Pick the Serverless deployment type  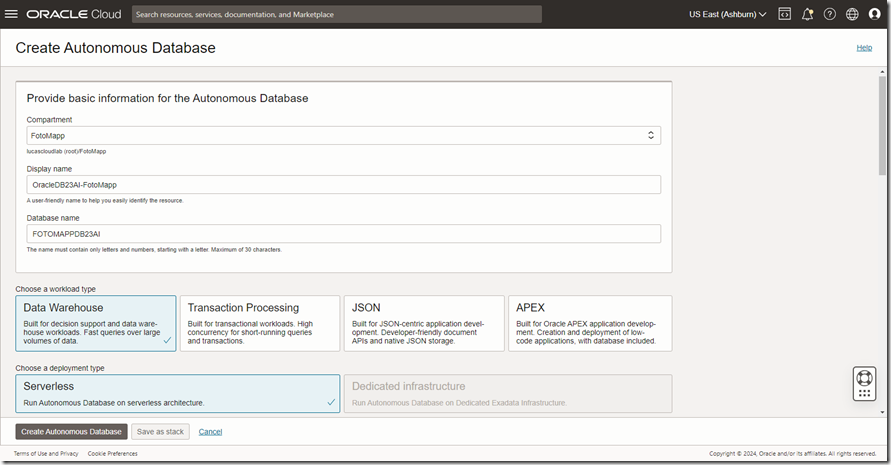[178, 393]
